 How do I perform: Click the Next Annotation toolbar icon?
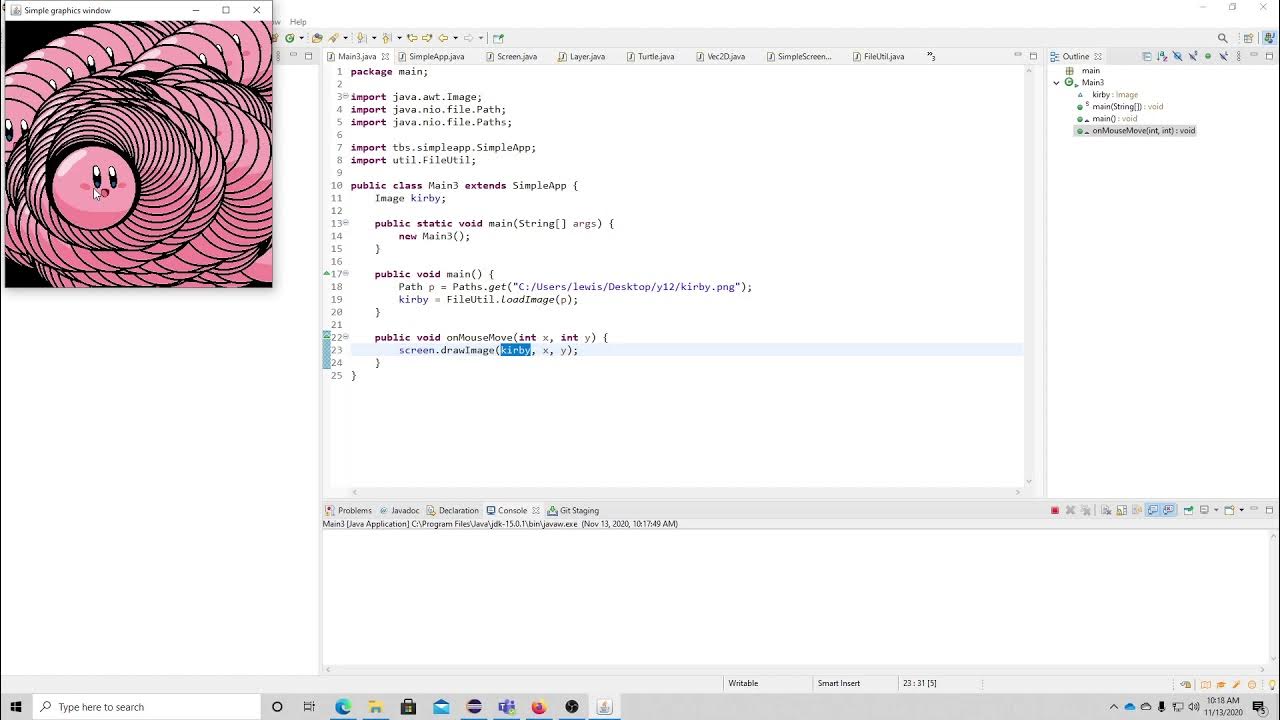(360, 38)
